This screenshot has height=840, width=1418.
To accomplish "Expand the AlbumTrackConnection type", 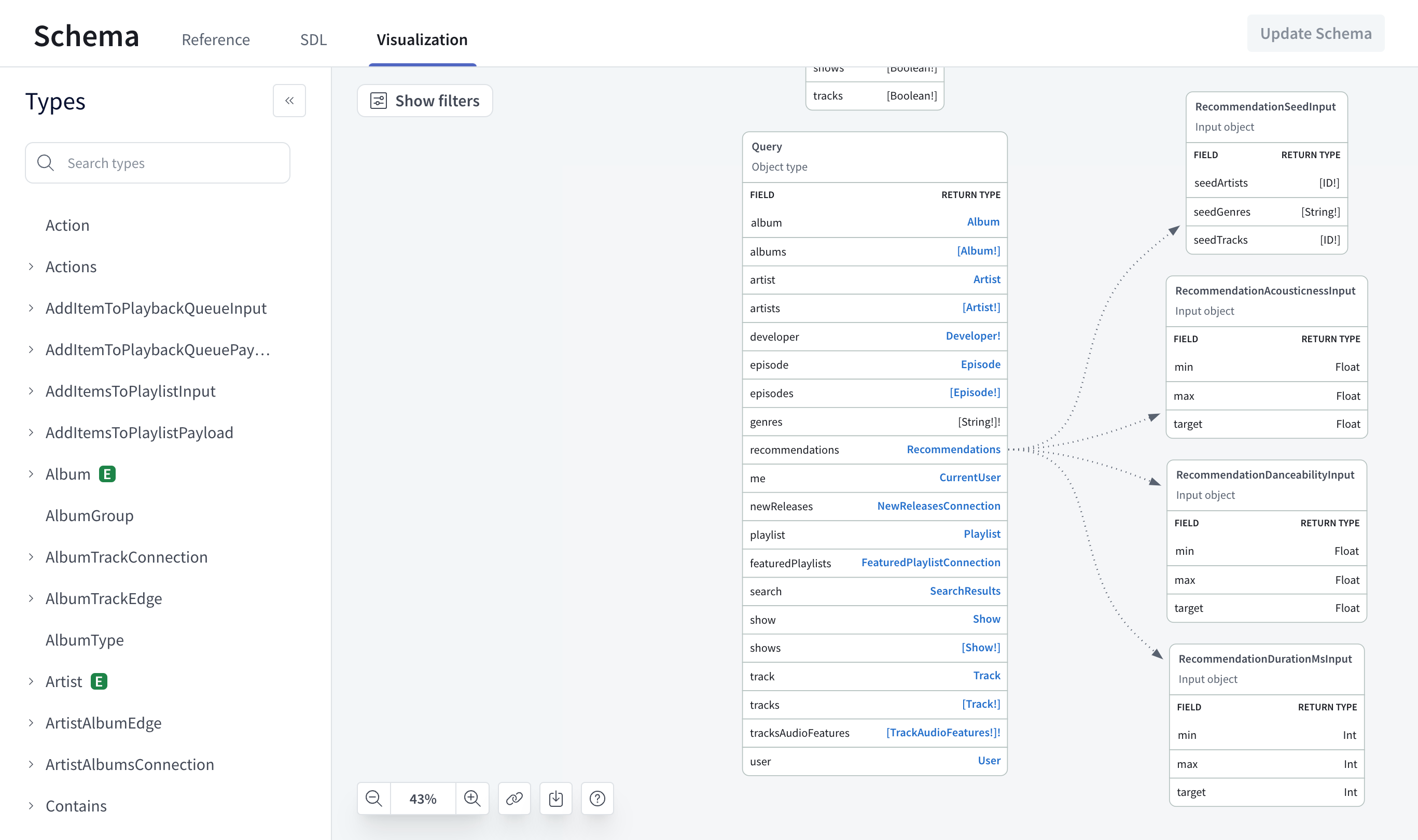I will click(31, 557).
